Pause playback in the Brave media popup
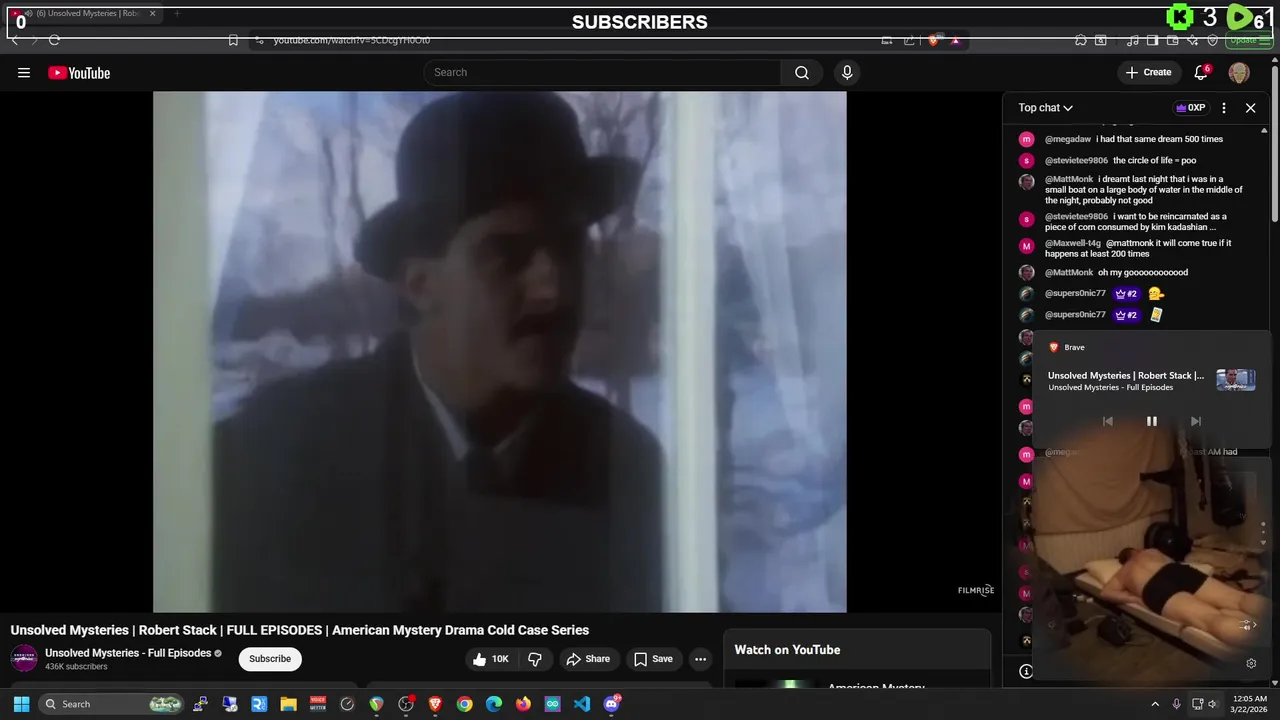This screenshot has width=1280, height=720. tap(1151, 421)
